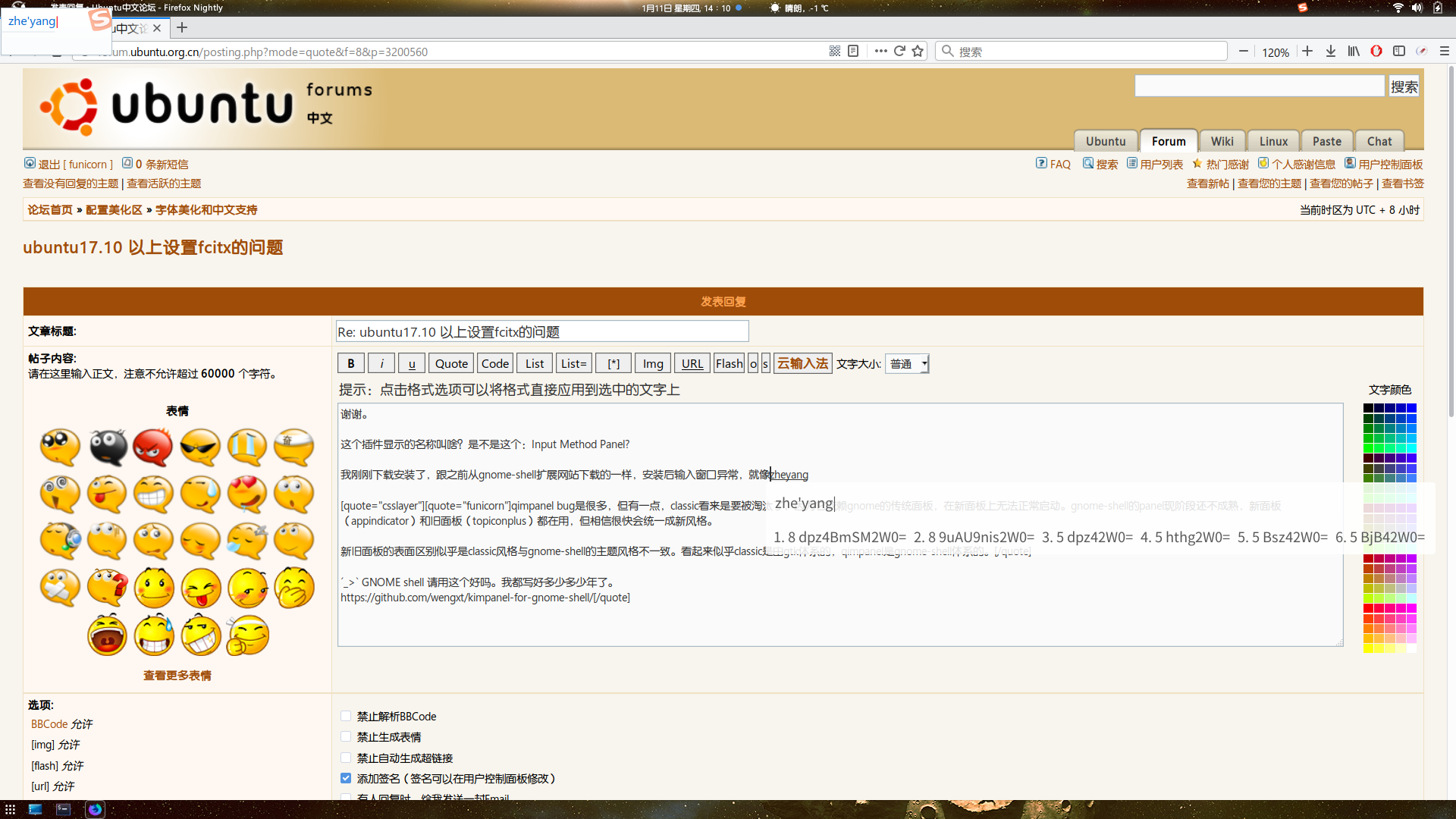Open the applications grid in taskbar
Viewport: 1456px width, 819px height.
tap(10, 809)
